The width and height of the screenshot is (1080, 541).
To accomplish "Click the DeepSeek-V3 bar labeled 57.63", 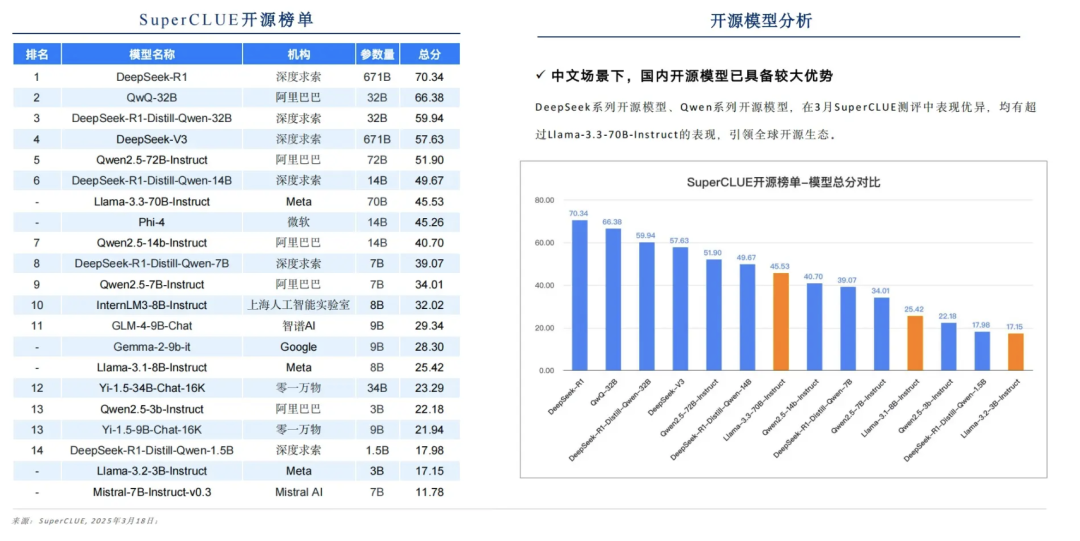I will [680, 309].
